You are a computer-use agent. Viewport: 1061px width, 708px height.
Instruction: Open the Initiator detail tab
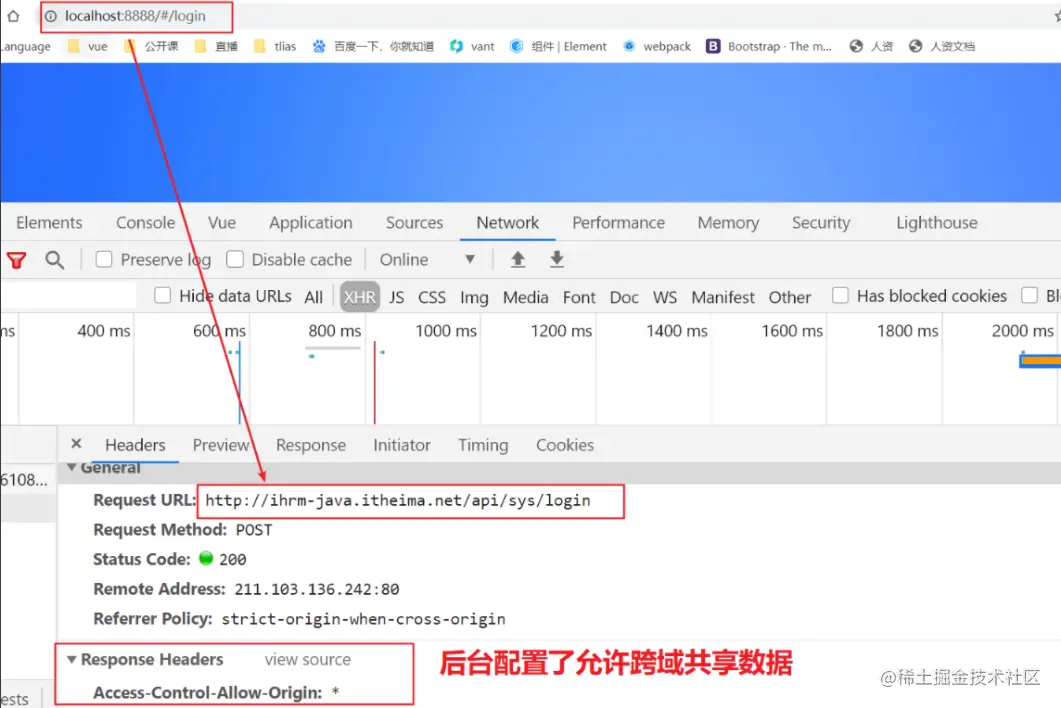[x=402, y=445]
